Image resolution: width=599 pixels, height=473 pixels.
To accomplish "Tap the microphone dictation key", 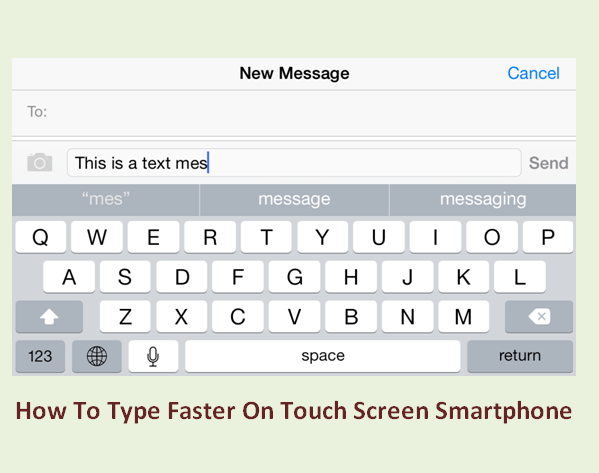I will coord(153,356).
